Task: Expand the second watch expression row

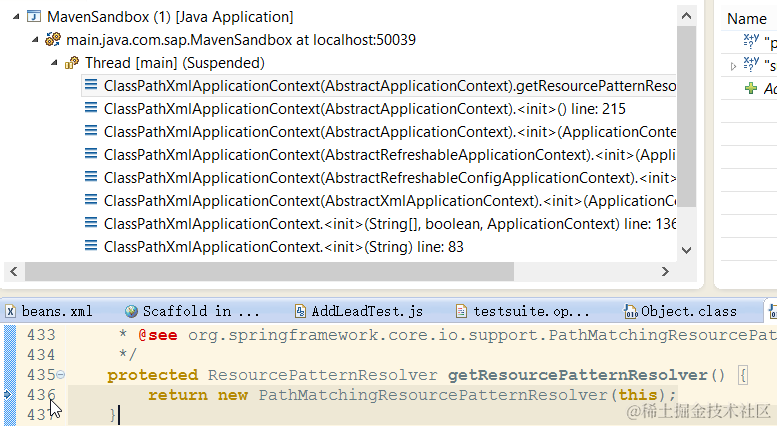Action: point(733,66)
